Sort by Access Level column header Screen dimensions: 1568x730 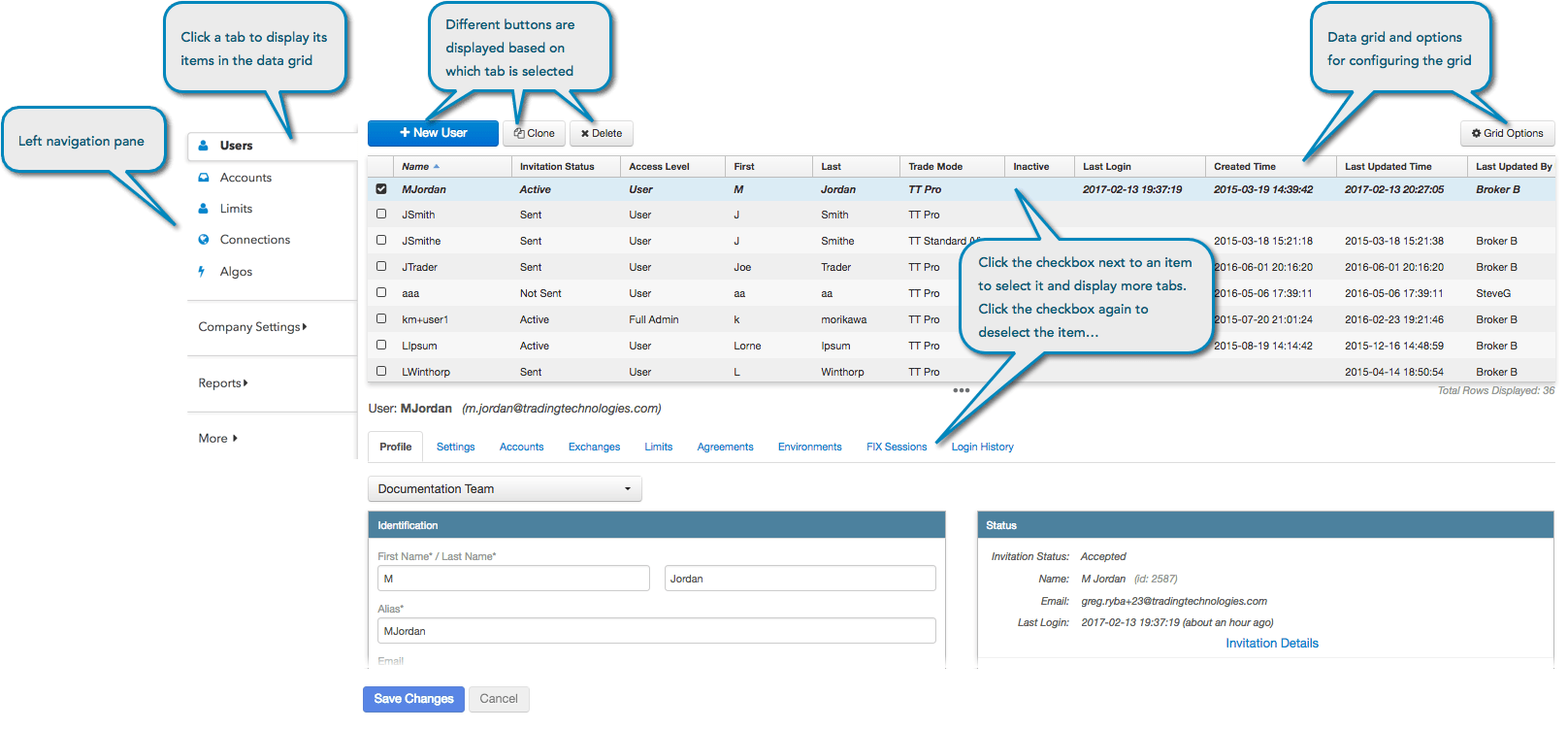tap(659, 167)
